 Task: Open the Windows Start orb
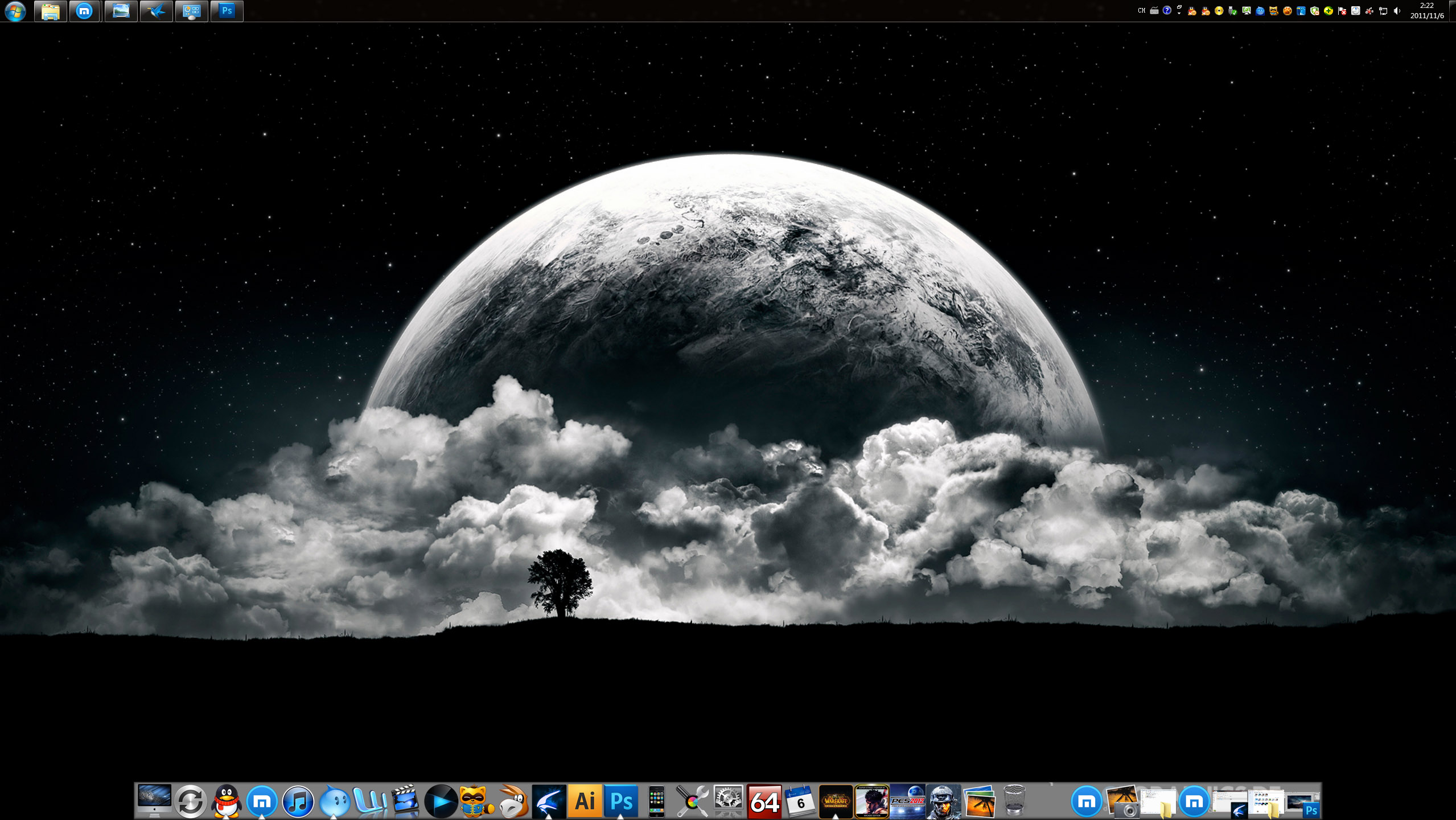point(15,11)
